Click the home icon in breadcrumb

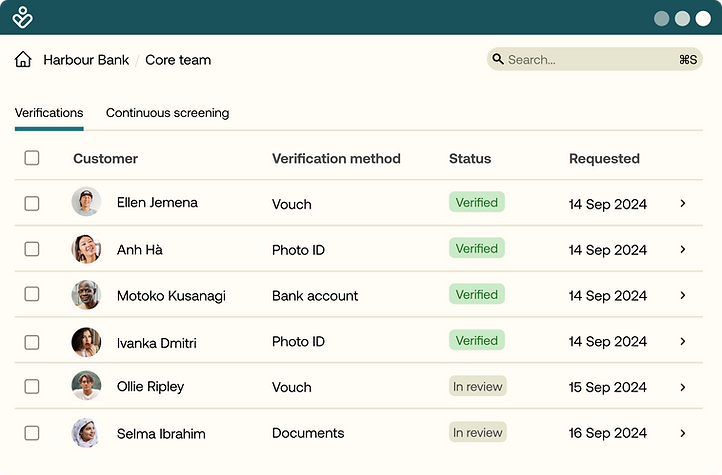tap(23, 60)
